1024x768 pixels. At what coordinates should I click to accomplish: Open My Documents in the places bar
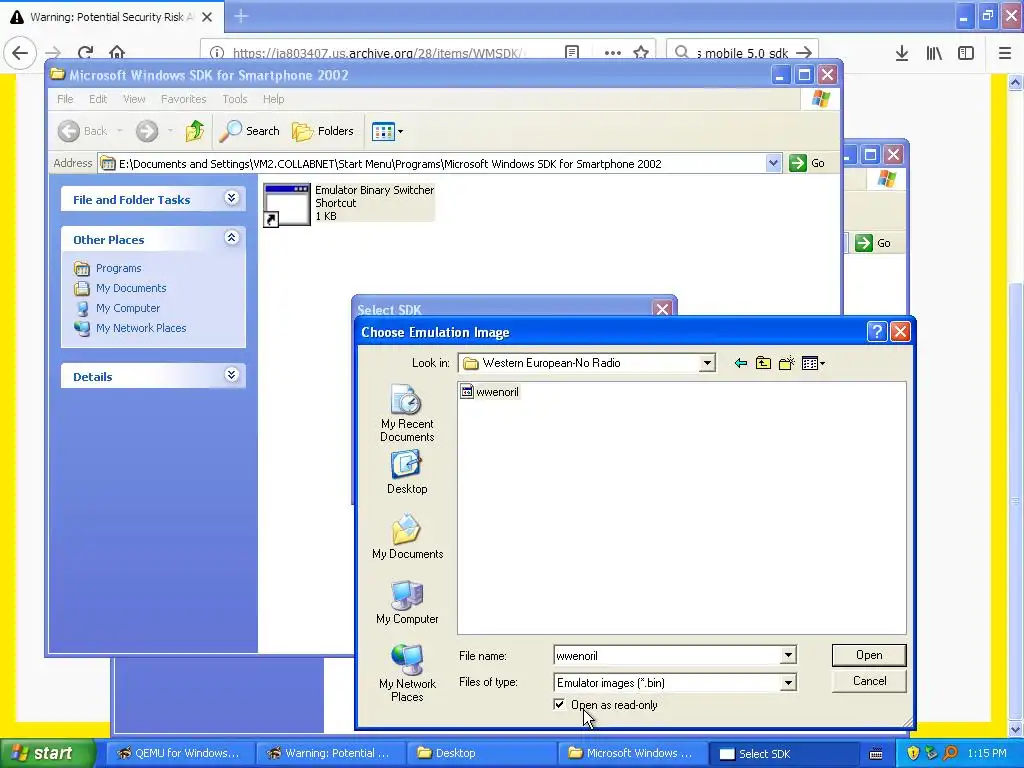[407, 537]
